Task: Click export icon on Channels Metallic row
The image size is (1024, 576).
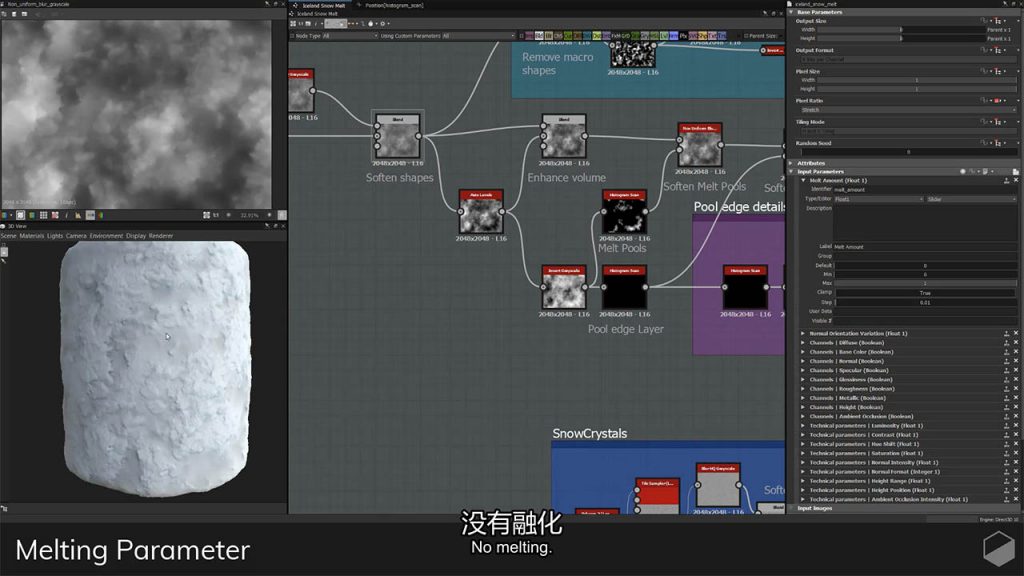Action: coord(1006,398)
